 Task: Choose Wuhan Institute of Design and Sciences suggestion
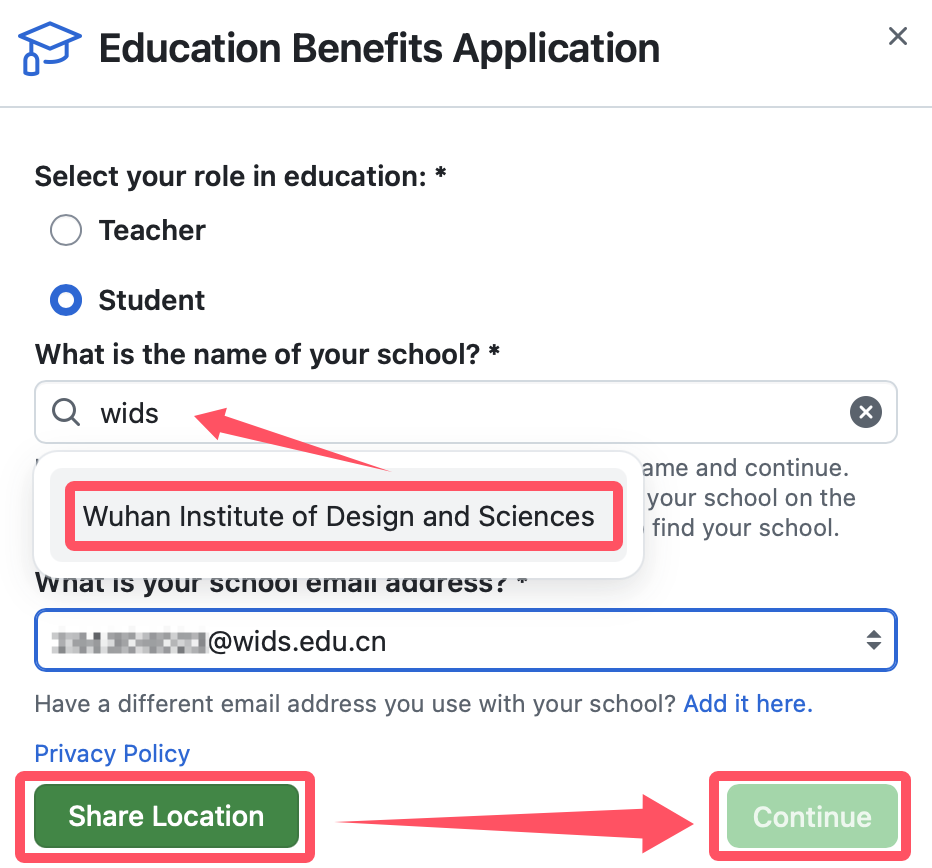click(x=339, y=517)
